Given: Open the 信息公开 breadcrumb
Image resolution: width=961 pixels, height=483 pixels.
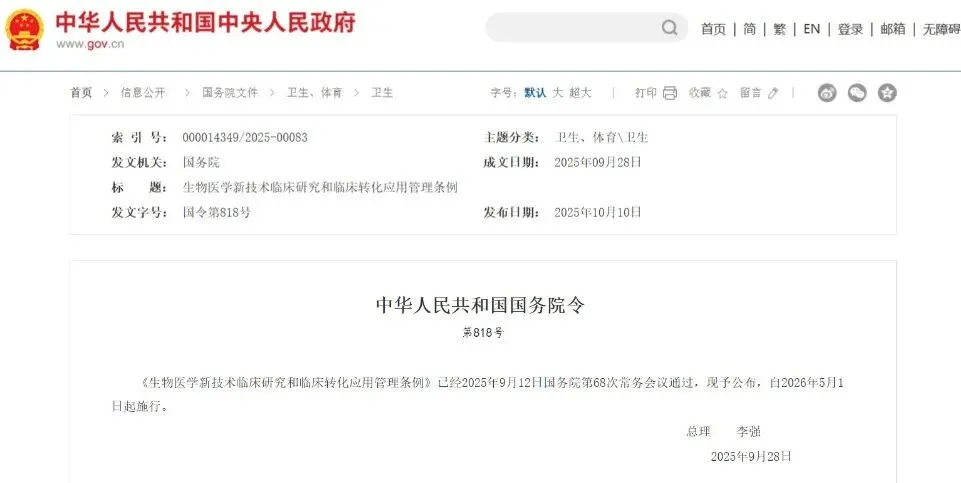Looking at the screenshot, I should (143, 93).
